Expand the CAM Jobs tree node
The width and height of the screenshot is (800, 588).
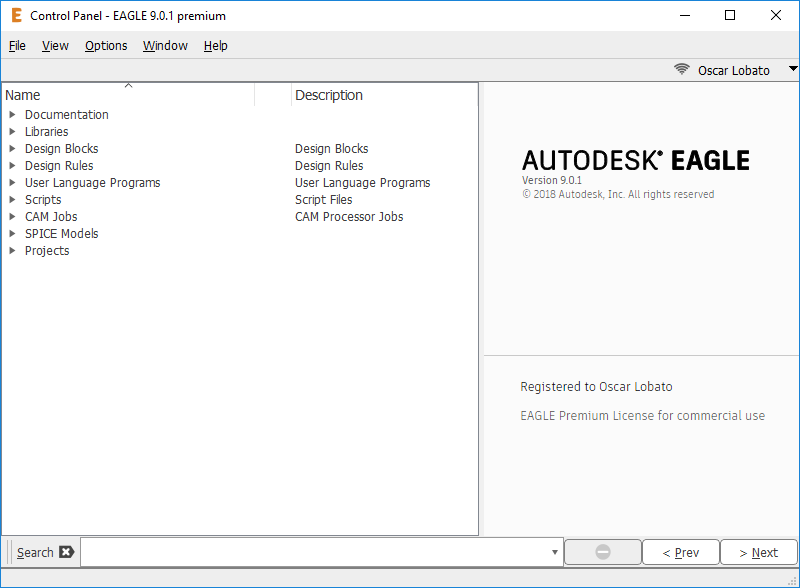coord(12,217)
